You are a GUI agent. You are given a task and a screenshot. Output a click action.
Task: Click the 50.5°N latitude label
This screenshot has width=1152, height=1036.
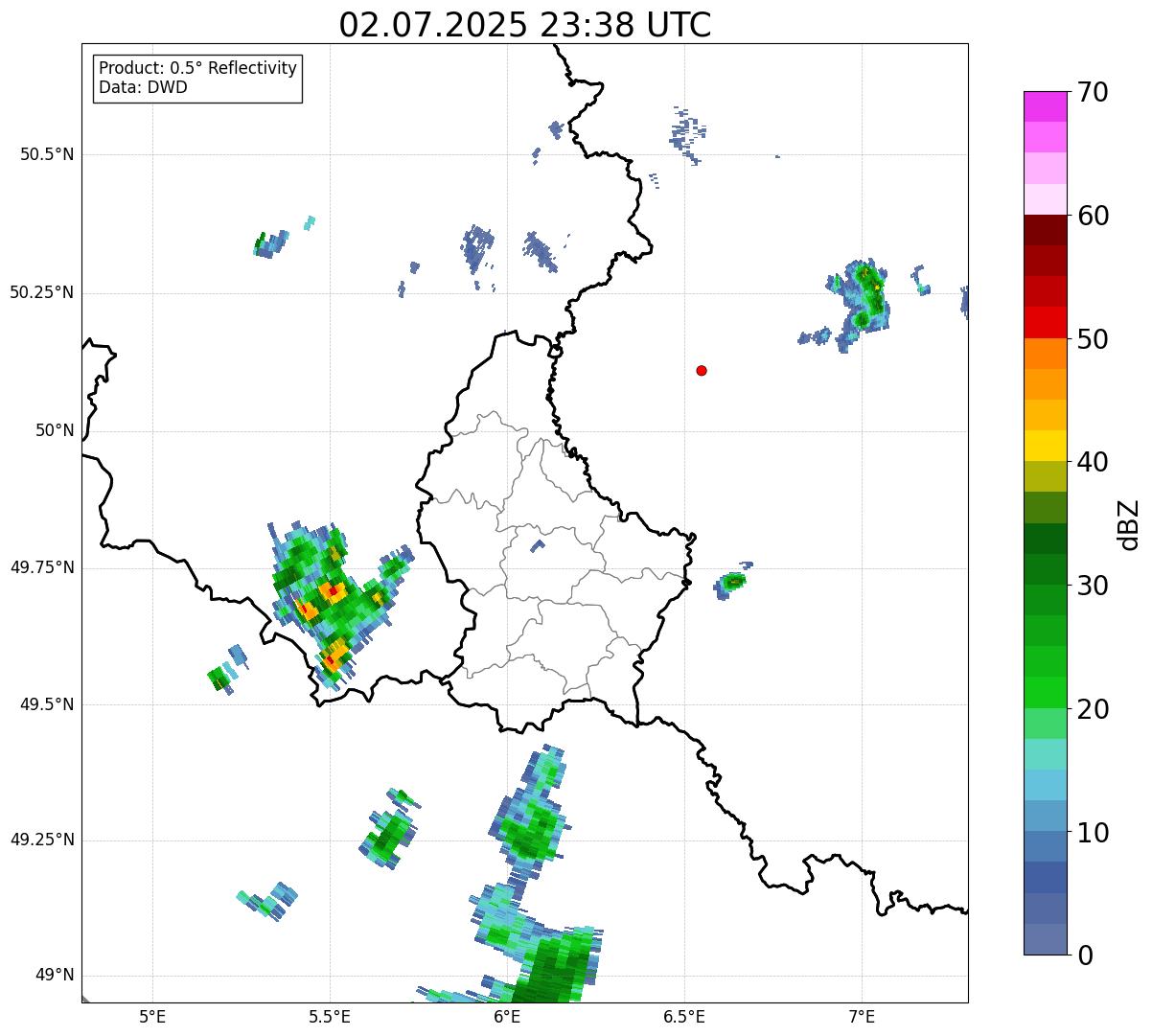(x=46, y=154)
